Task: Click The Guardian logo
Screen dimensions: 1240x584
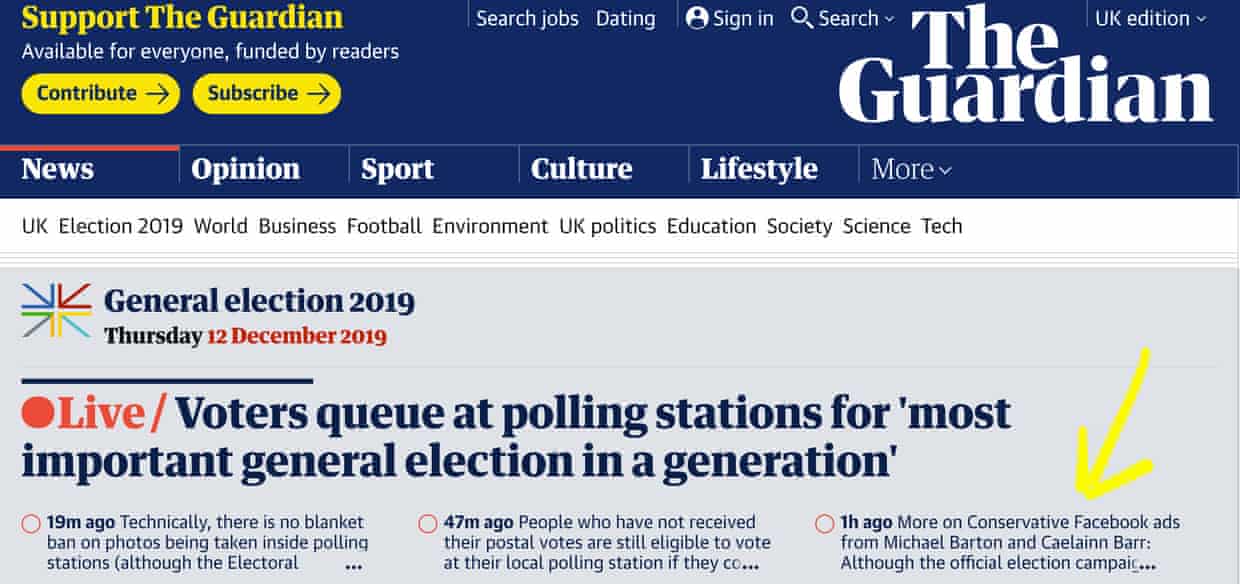Action: point(1025,66)
